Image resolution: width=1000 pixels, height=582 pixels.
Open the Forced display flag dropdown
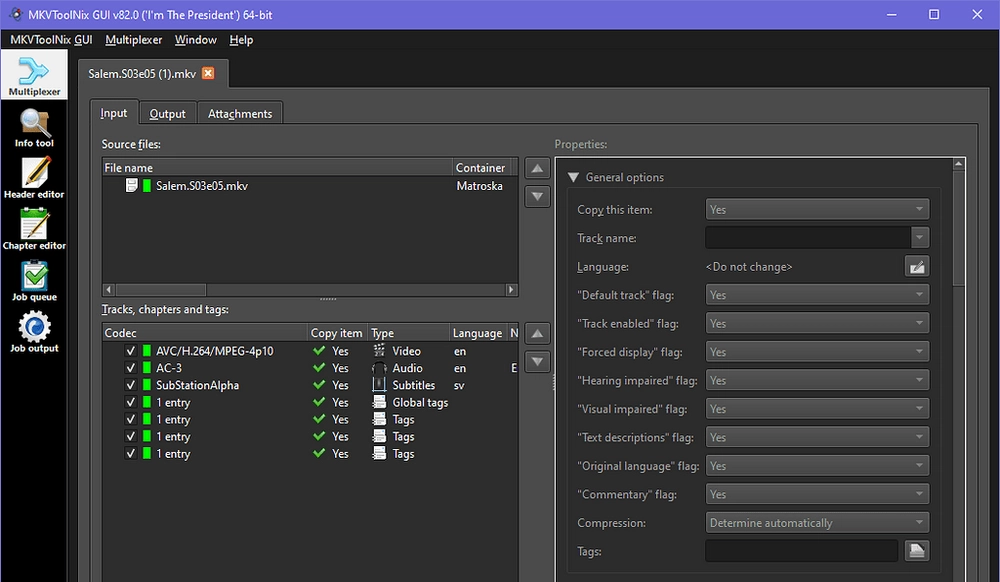coord(817,352)
